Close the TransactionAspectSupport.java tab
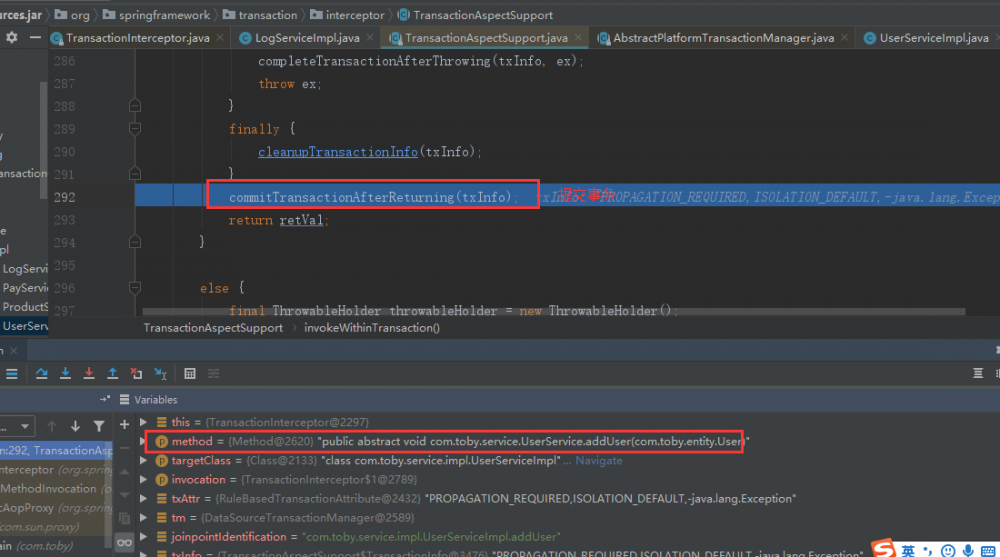The width and height of the screenshot is (1000, 557). pos(578,38)
